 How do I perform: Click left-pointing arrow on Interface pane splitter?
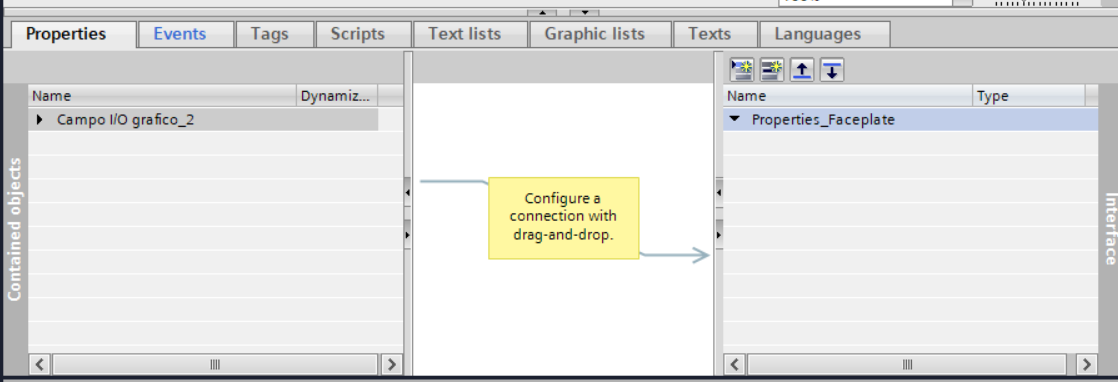click(x=719, y=192)
